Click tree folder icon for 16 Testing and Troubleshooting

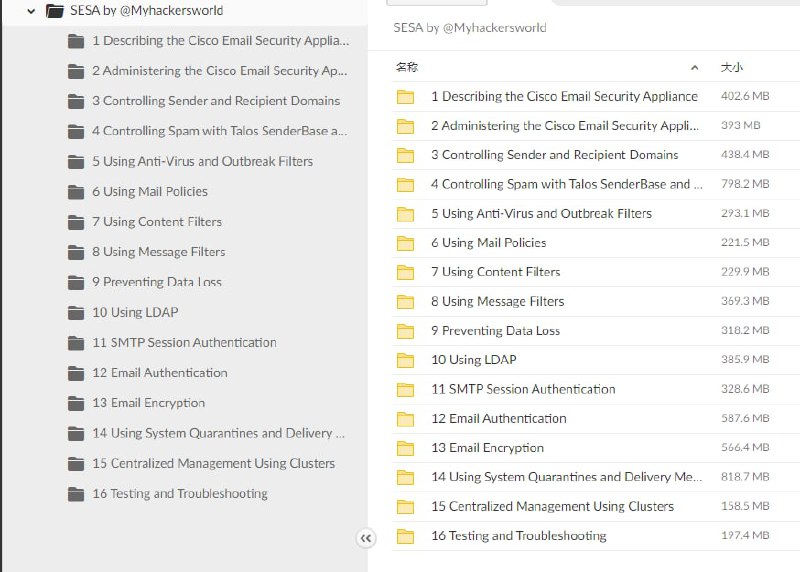pos(76,494)
